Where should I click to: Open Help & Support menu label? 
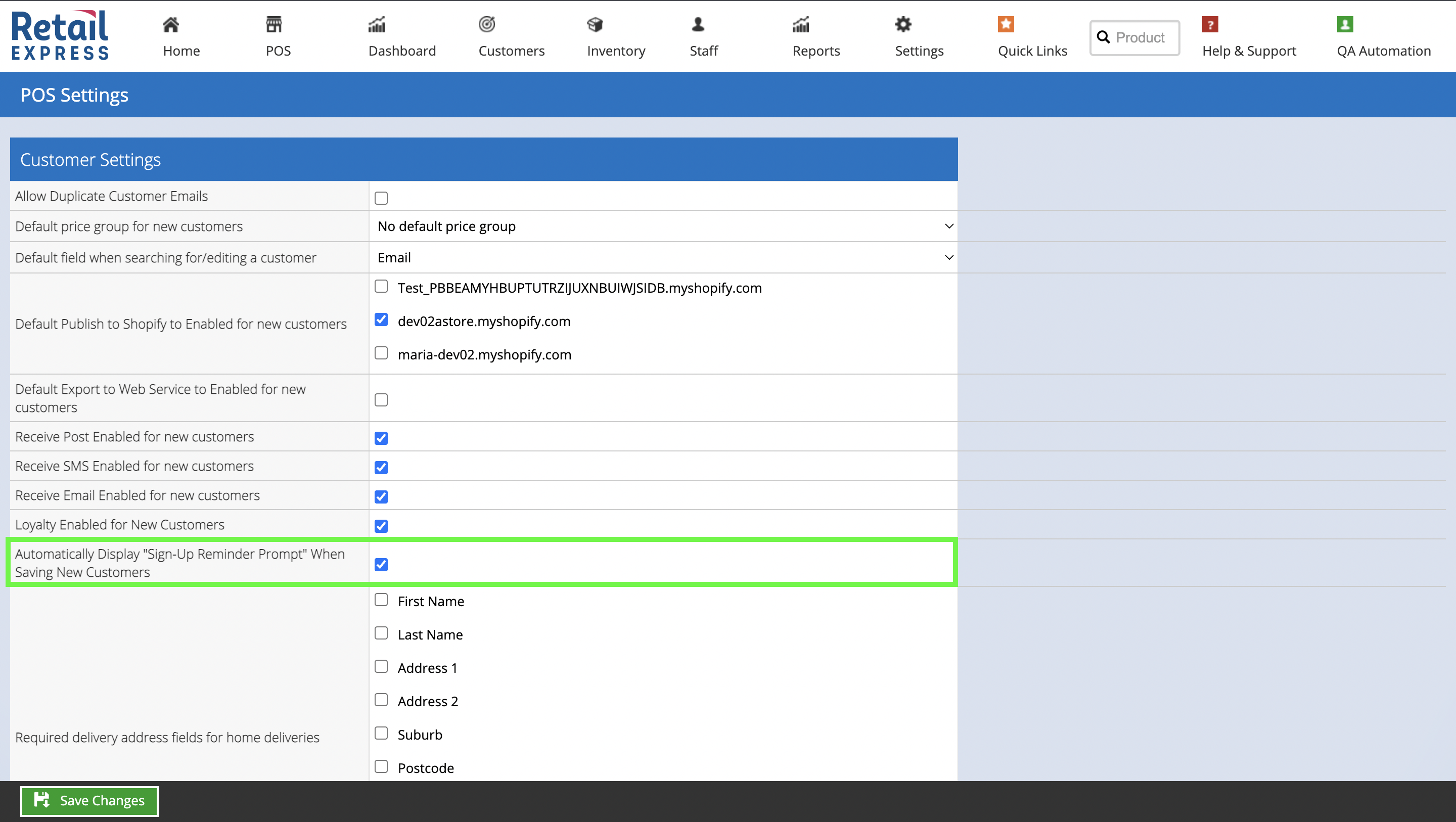1249,51
